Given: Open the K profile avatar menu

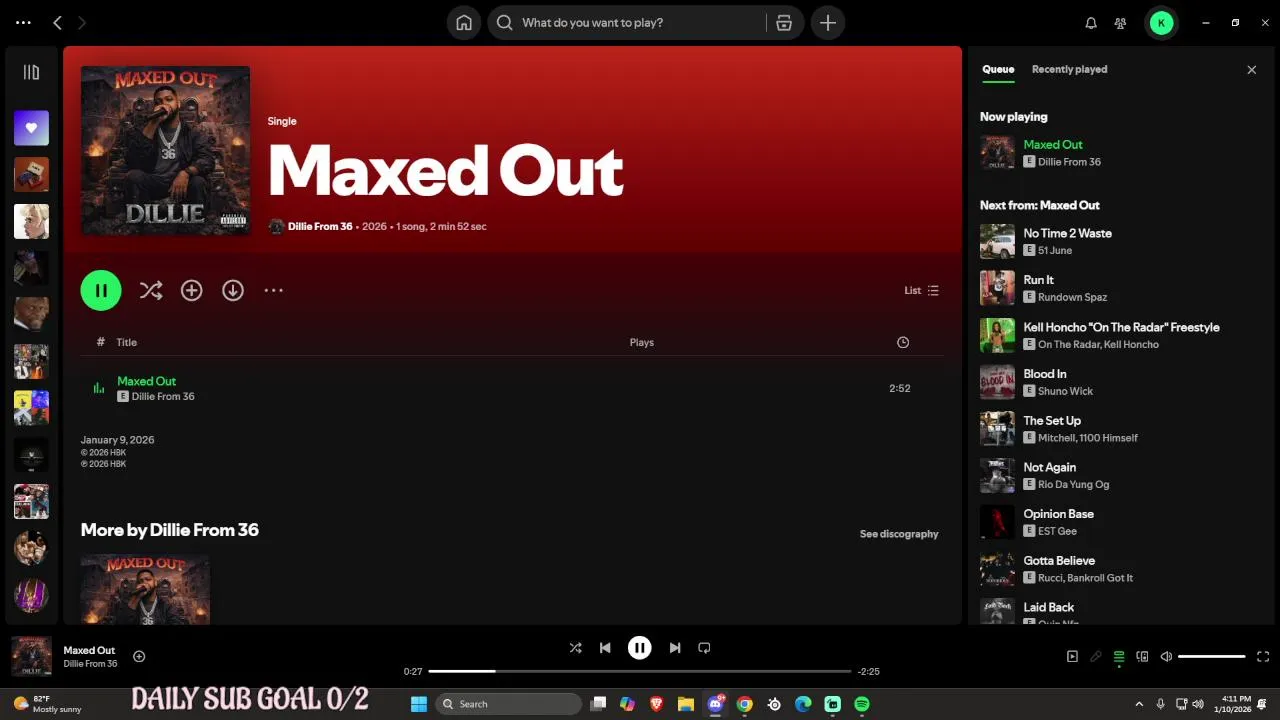Looking at the screenshot, I should (1161, 23).
